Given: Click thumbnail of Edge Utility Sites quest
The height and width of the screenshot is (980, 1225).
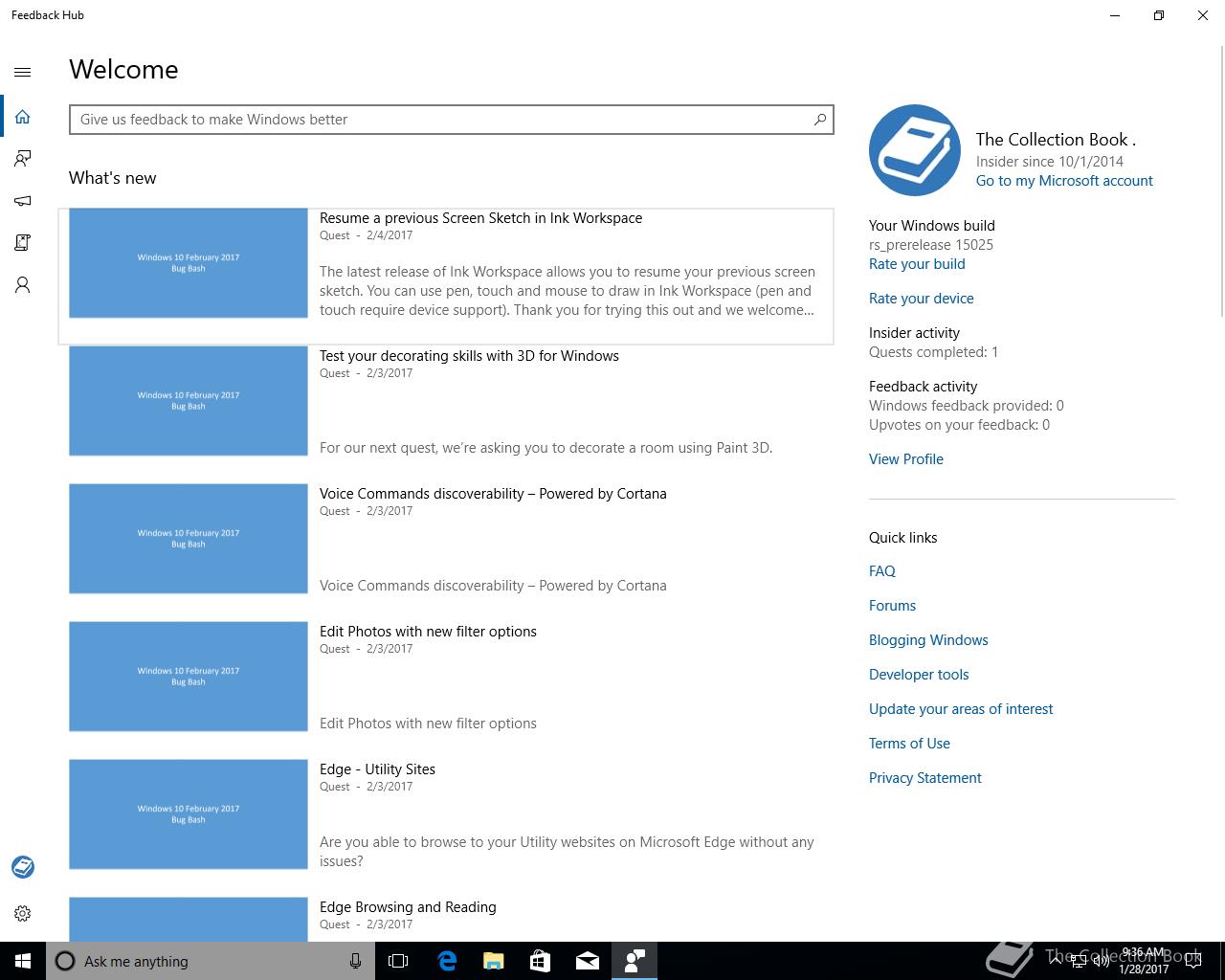Looking at the screenshot, I should point(189,814).
